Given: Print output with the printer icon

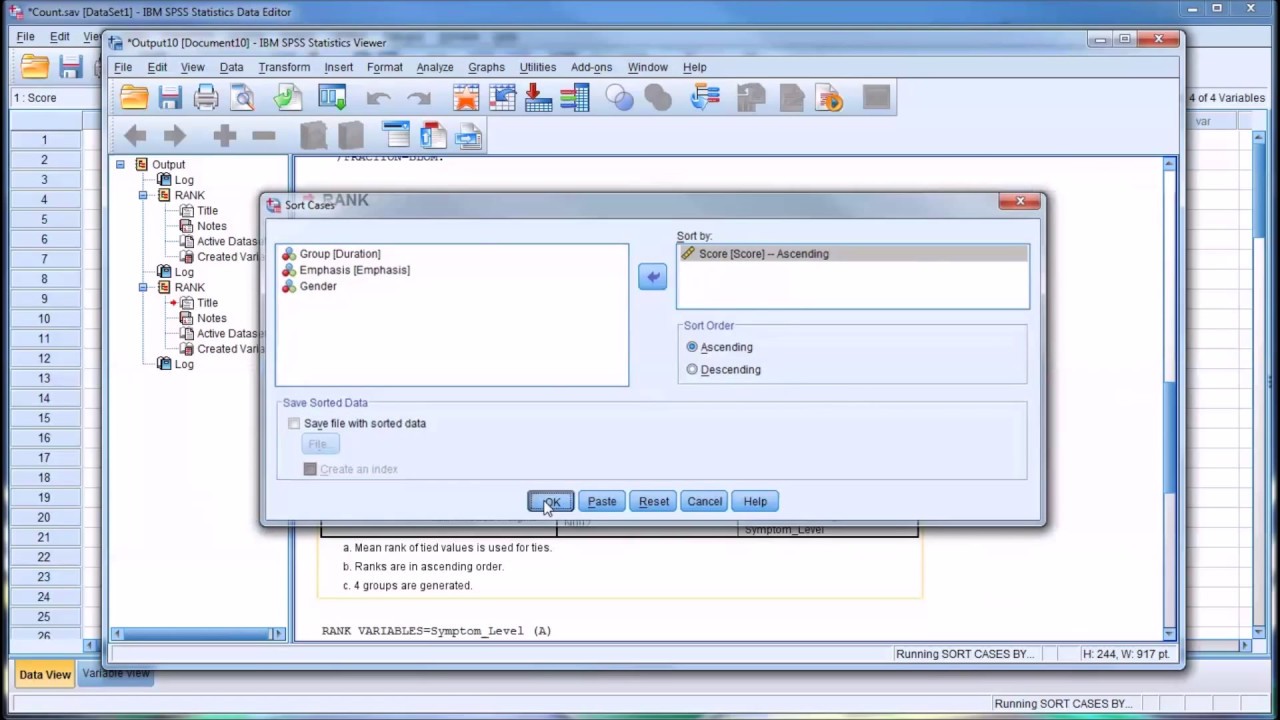Looking at the screenshot, I should (206, 97).
